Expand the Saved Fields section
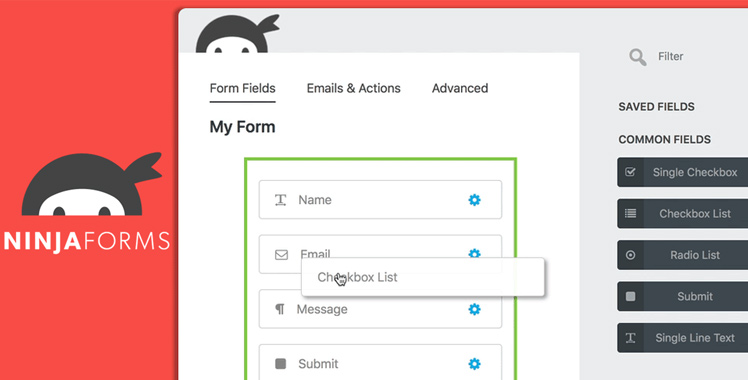748x380 pixels. pos(656,107)
